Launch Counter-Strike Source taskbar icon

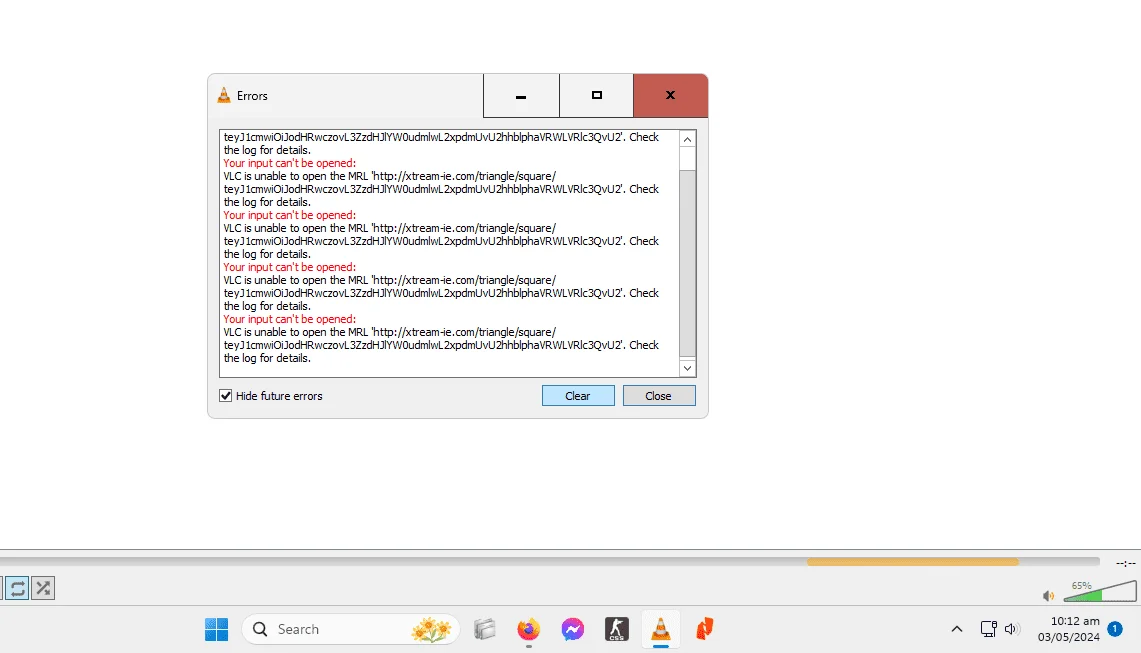tap(616, 629)
